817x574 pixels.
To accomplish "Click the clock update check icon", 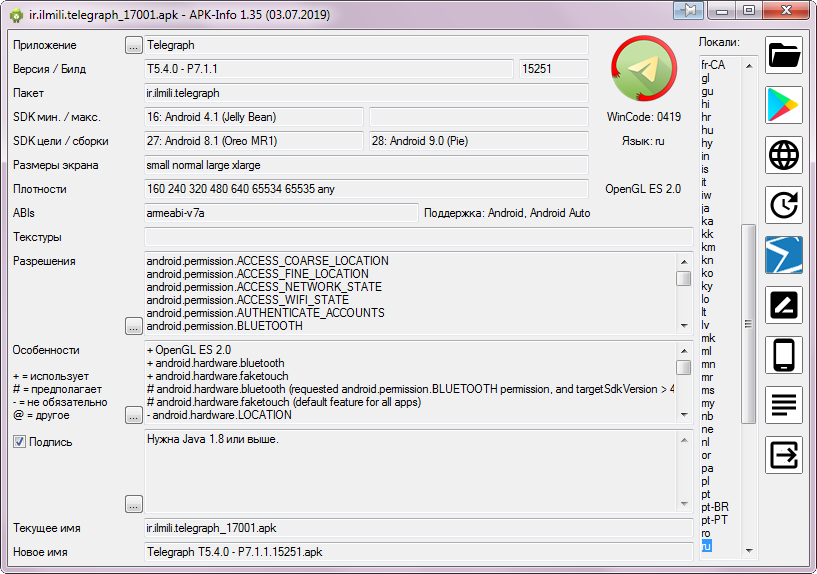I will click(x=784, y=205).
